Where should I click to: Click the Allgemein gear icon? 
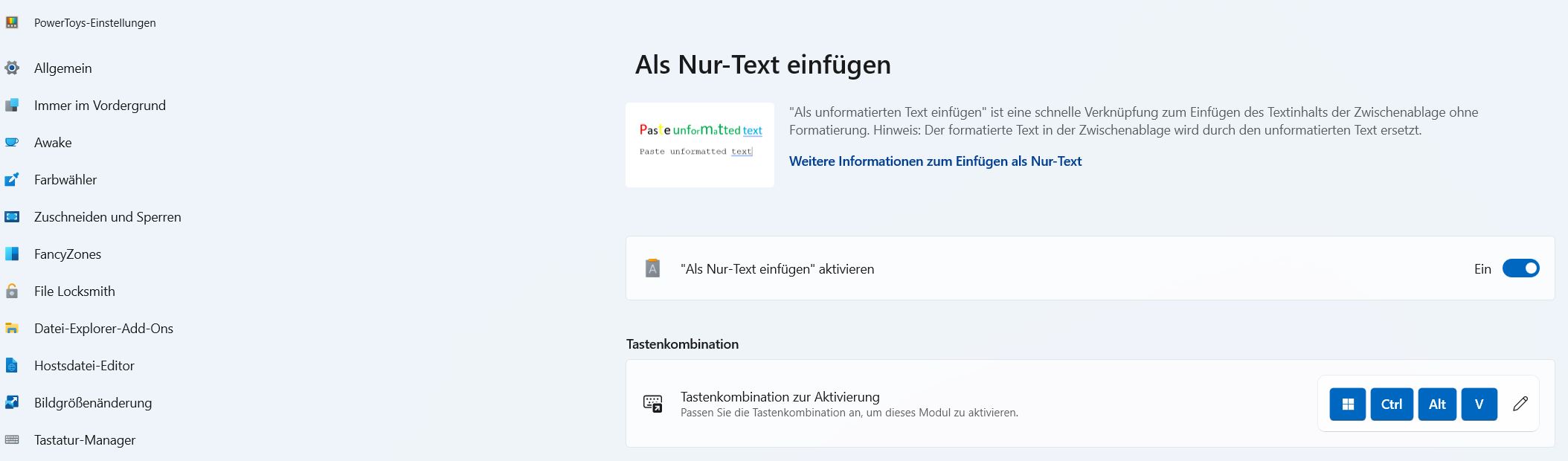(x=12, y=68)
